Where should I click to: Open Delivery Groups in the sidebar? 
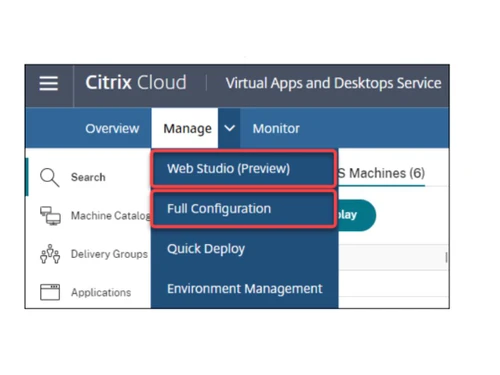coord(109,254)
